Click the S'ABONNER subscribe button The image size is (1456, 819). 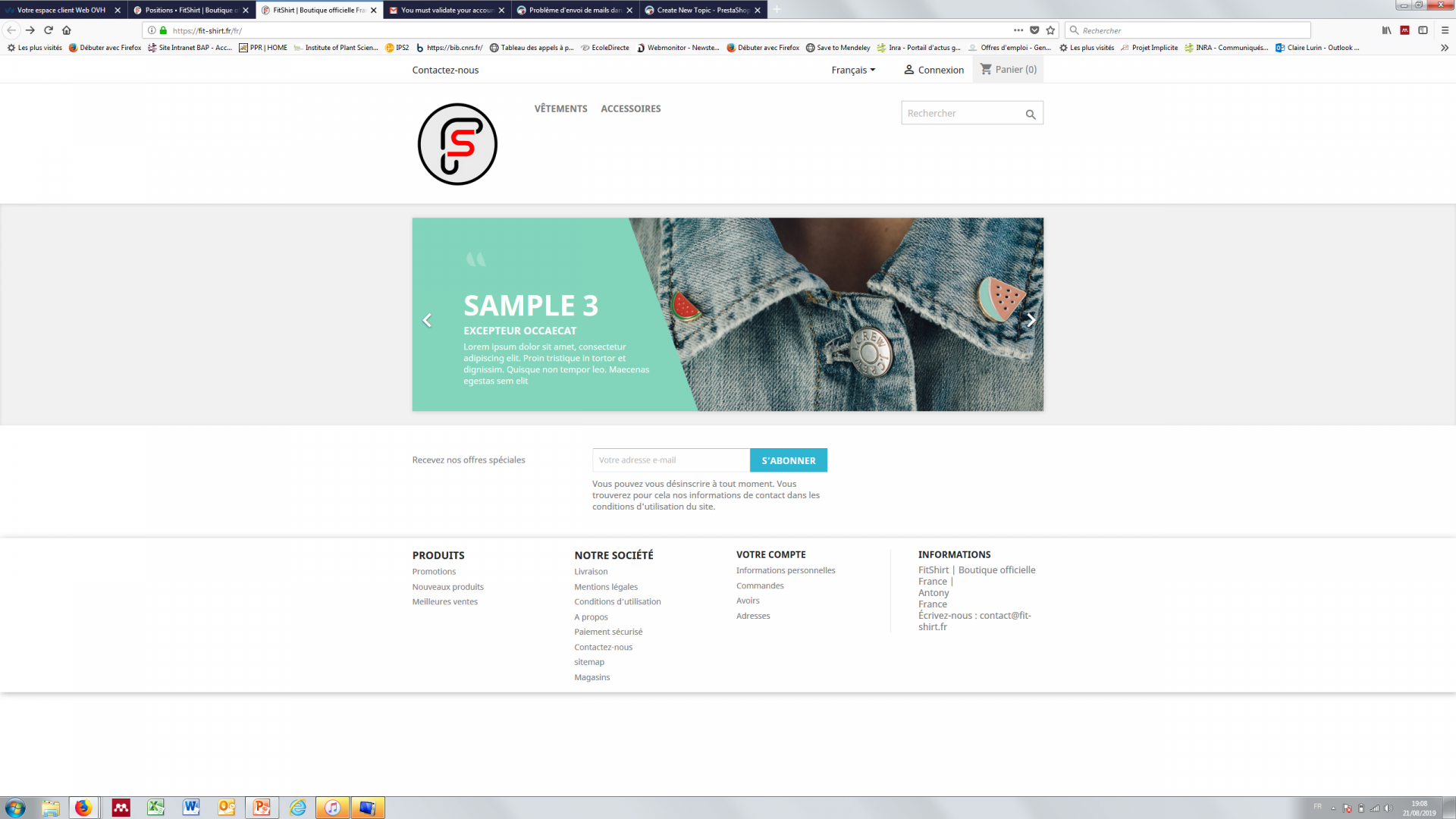click(788, 460)
